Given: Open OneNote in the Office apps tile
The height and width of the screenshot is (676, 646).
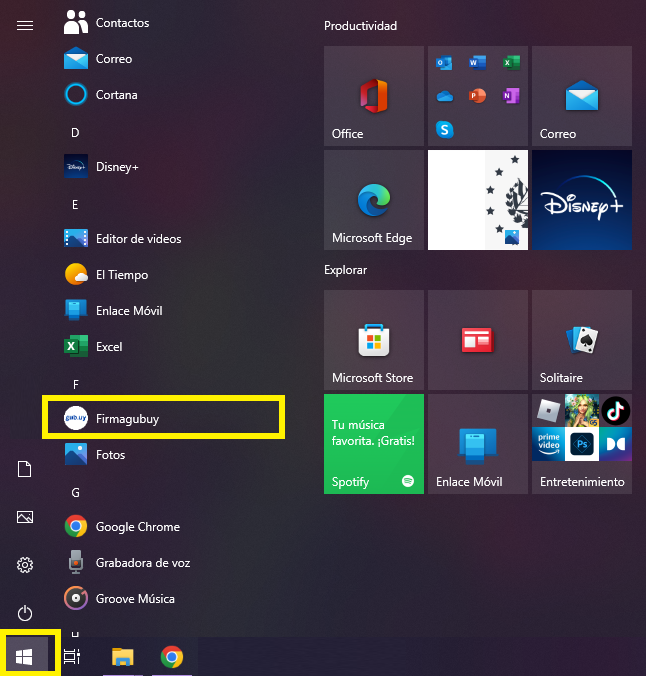Looking at the screenshot, I should (x=511, y=96).
